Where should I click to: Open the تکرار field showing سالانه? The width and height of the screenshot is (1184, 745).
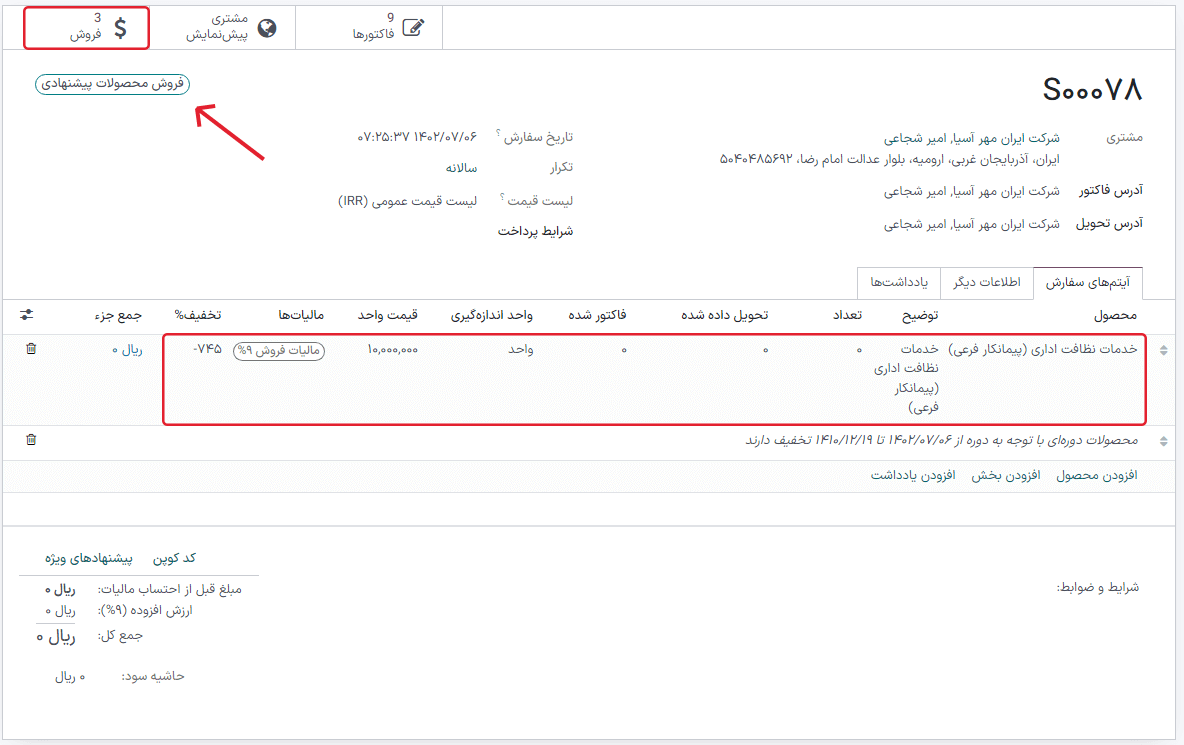coord(461,168)
